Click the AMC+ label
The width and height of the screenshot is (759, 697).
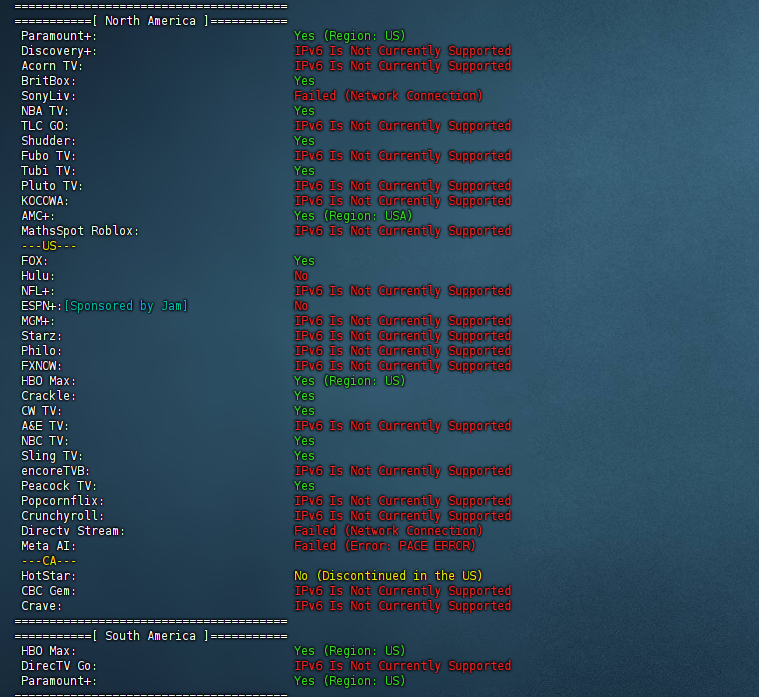tap(38, 216)
